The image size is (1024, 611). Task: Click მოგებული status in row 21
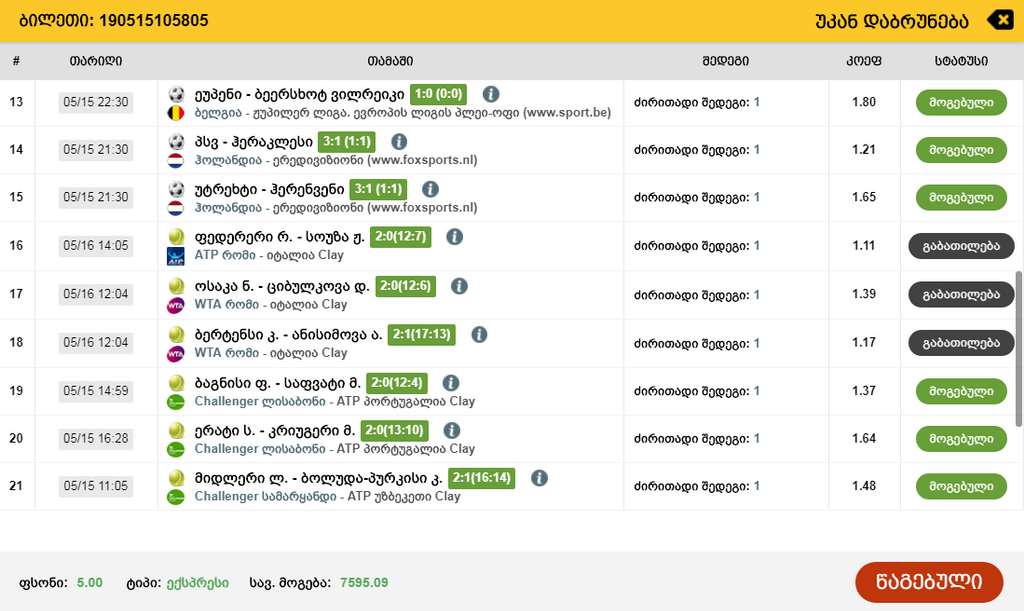point(961,486)
